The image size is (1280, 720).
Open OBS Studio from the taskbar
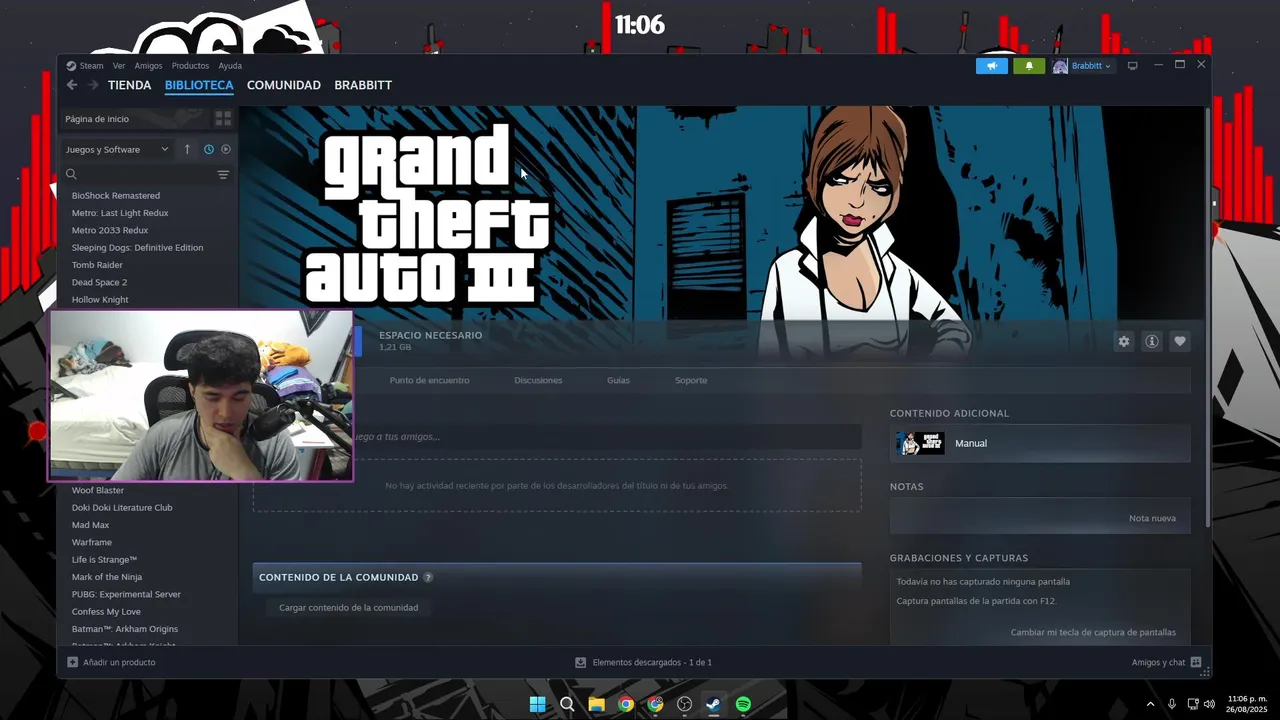click(684, 704)
